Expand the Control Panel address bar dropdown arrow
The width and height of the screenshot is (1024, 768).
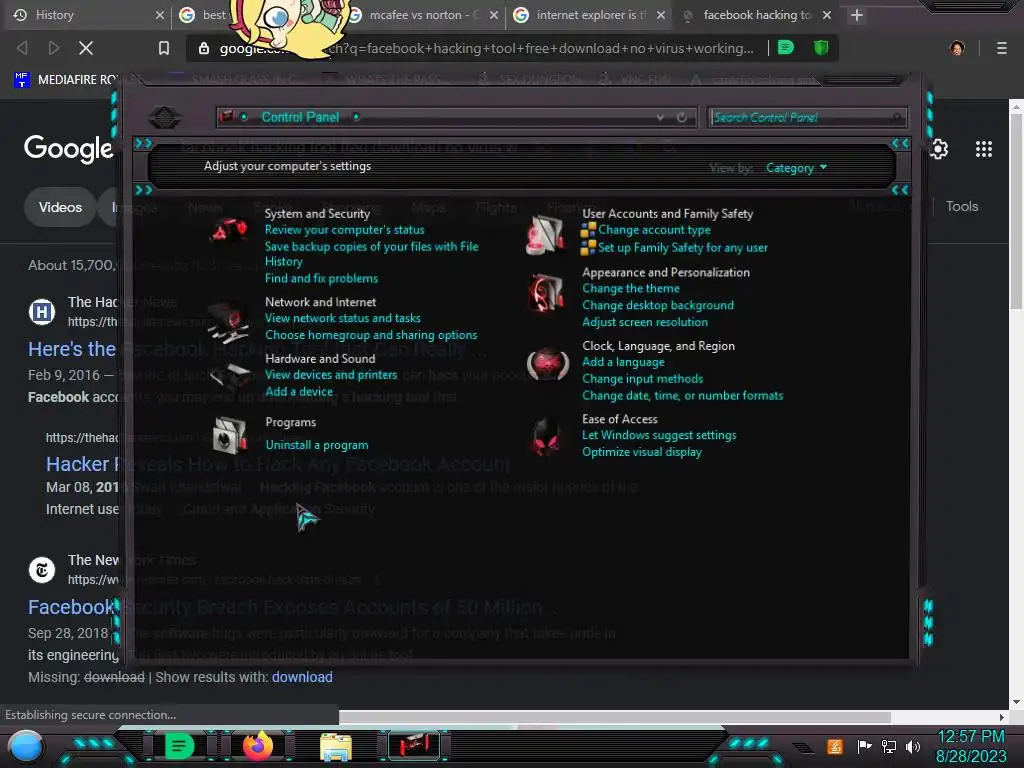(x=660, y=118)
